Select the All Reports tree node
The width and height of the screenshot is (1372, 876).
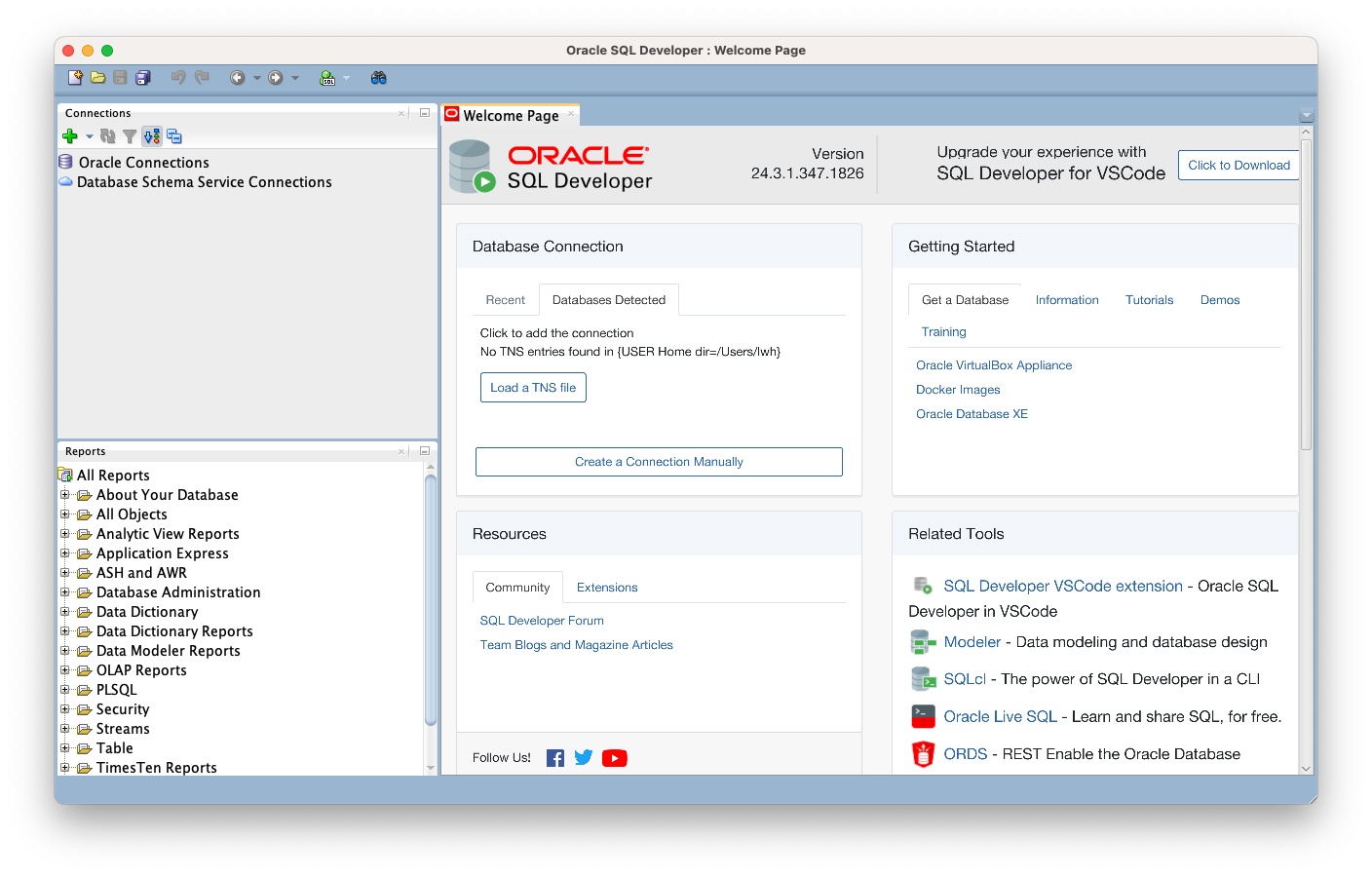(x=113, y=476)
